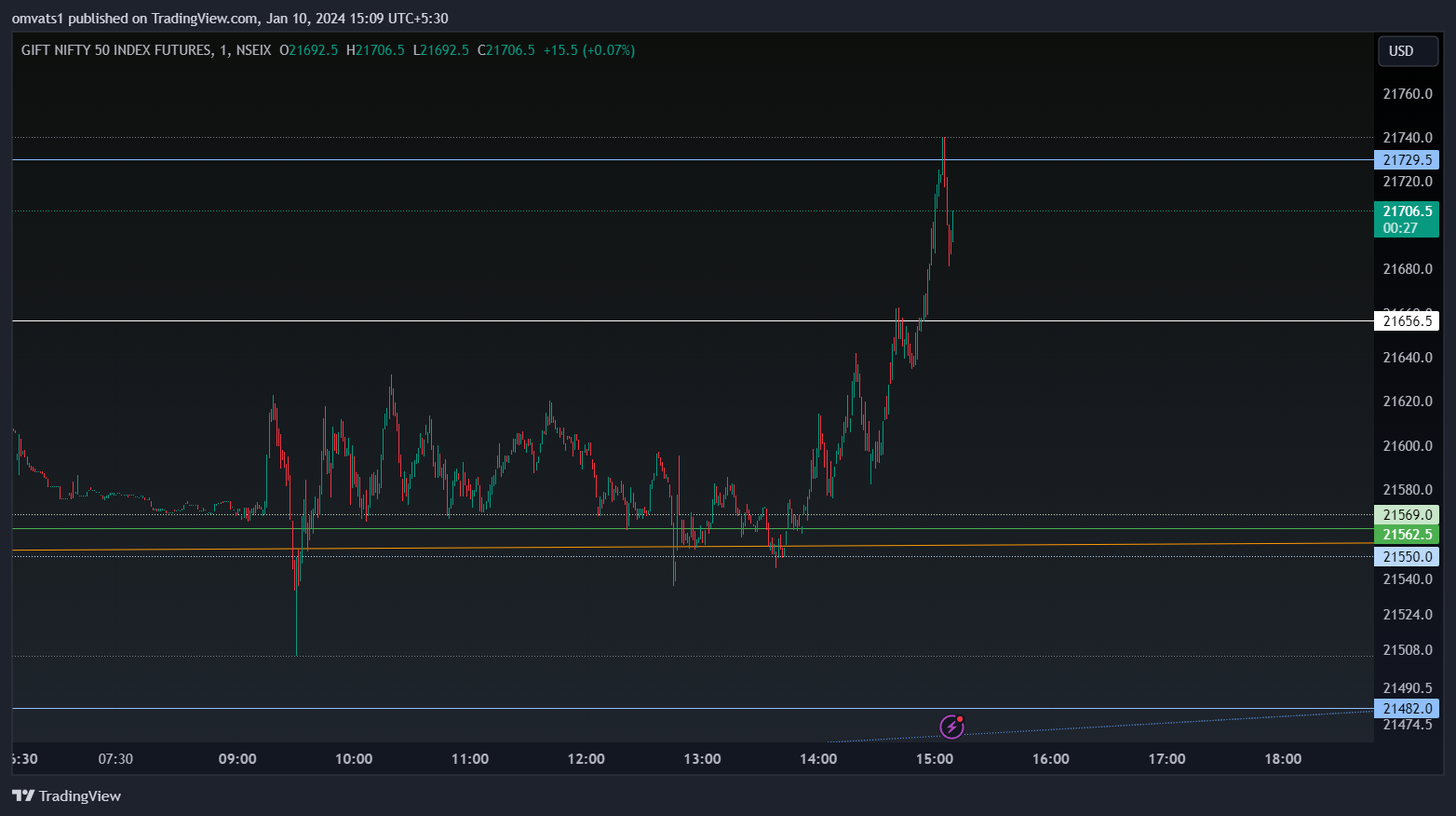Click the 09:00 time axis label
Screen dimensions: 1456x816
coord(237,759)
